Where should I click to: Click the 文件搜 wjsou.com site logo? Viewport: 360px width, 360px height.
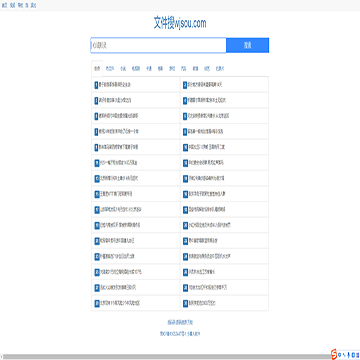[x=180, y=23]
